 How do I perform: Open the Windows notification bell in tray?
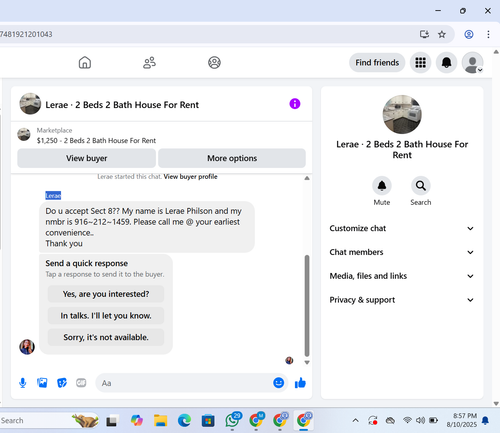coord(486,420)
